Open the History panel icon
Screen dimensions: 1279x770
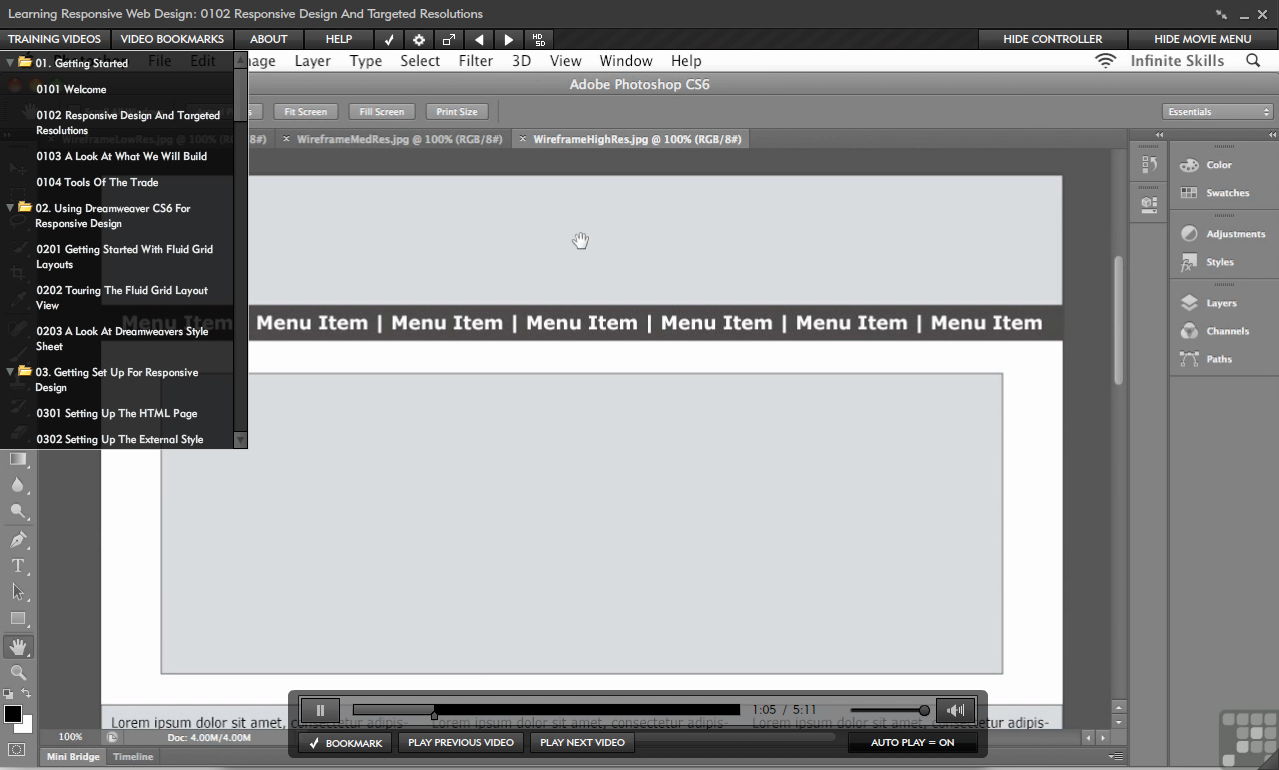1148,164
